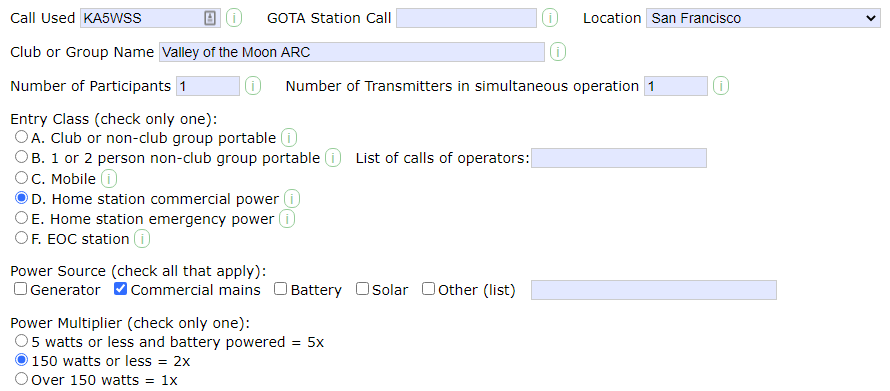
Task: Show info for Home station emergency power
Action: (287, 218)
